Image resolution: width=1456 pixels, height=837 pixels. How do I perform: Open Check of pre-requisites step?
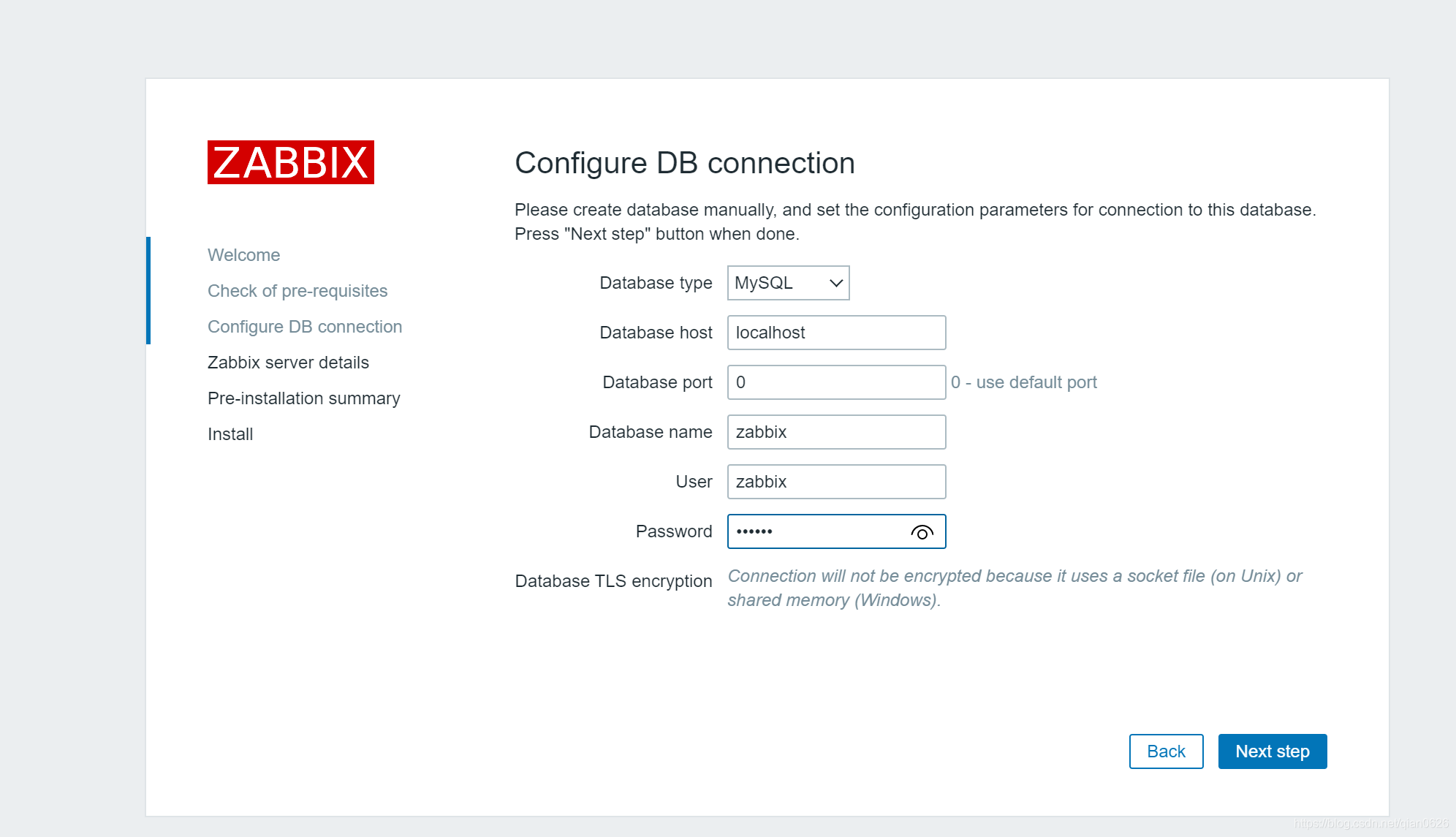point(297,291)
